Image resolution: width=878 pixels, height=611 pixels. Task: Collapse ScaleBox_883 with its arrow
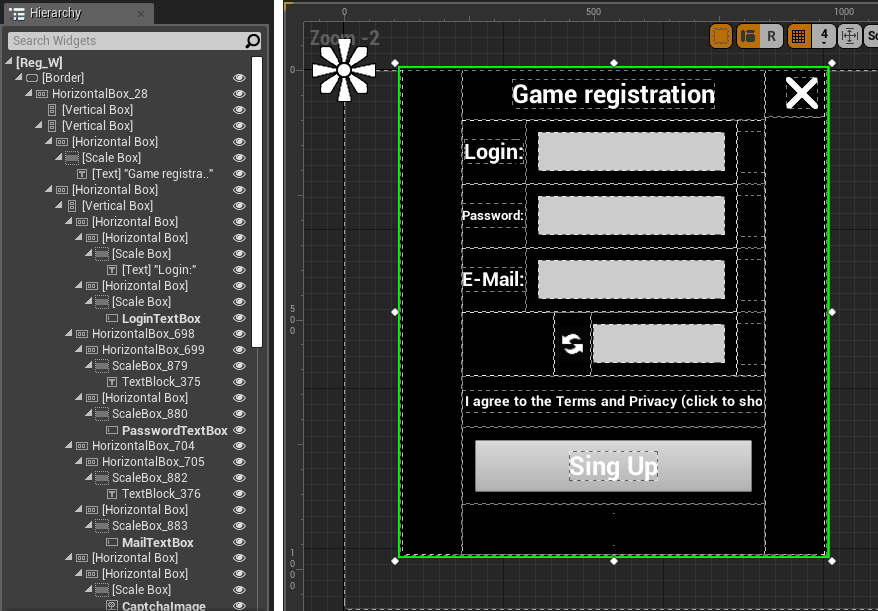[88, 525]
